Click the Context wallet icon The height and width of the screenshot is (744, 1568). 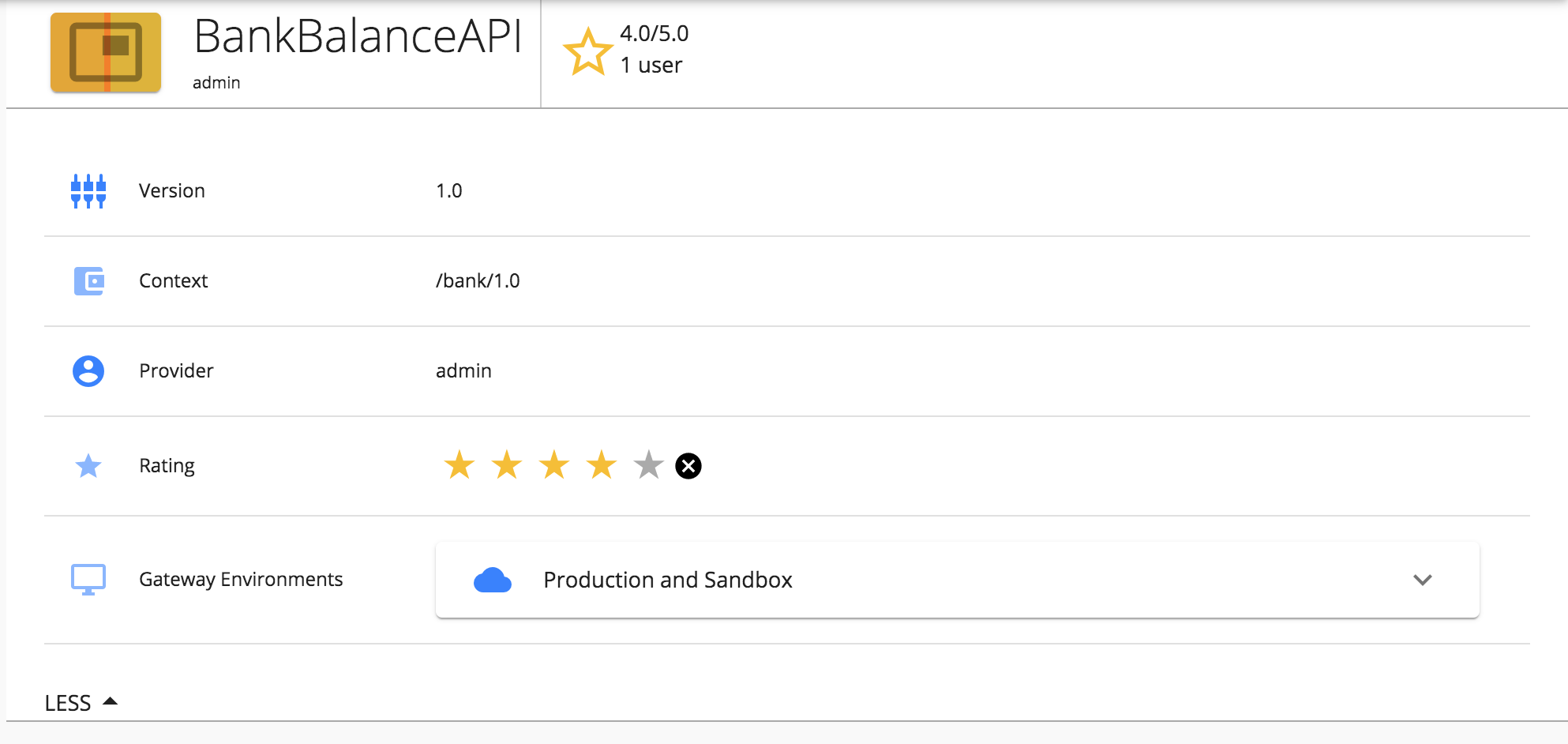click(x=89, y=280)
